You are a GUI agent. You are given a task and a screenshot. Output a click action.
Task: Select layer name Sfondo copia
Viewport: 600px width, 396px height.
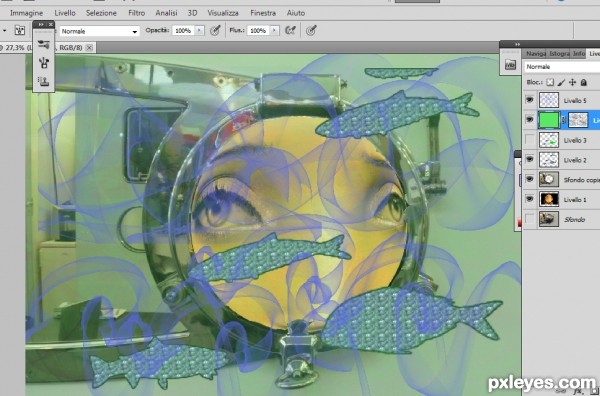pos(581,180)
